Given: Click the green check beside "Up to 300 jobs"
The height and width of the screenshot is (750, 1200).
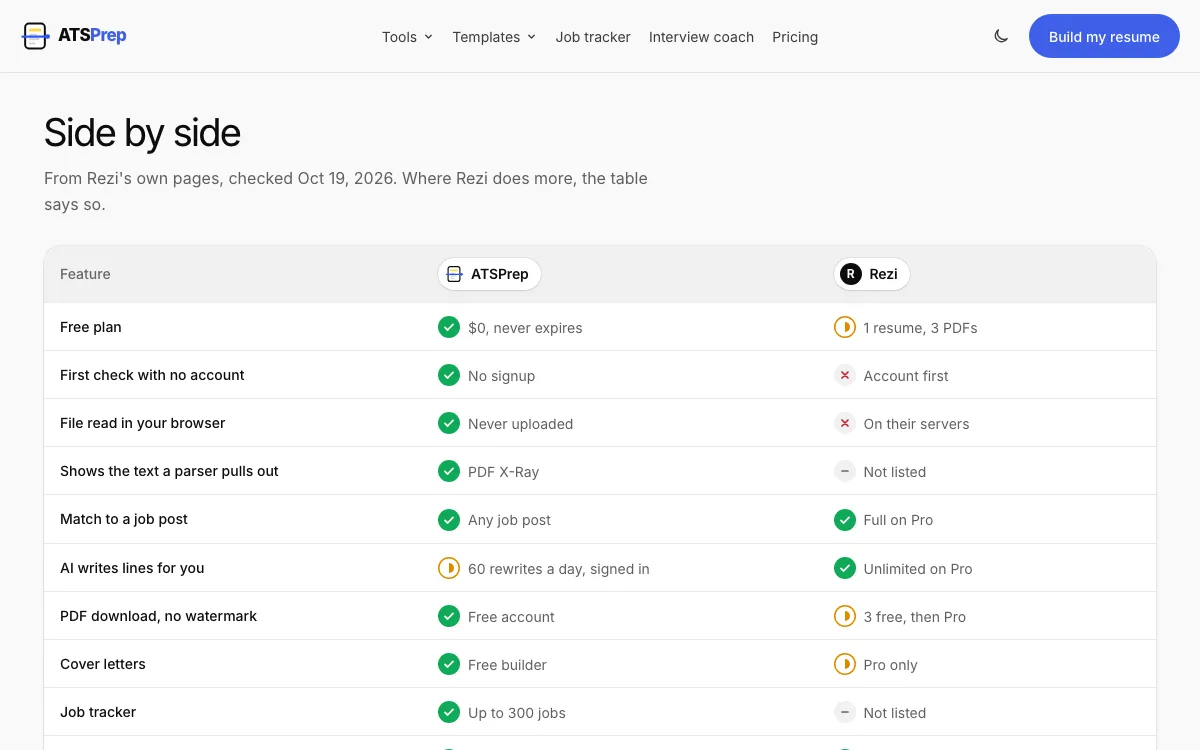Looking at the screenshot, I should (449, 712).
